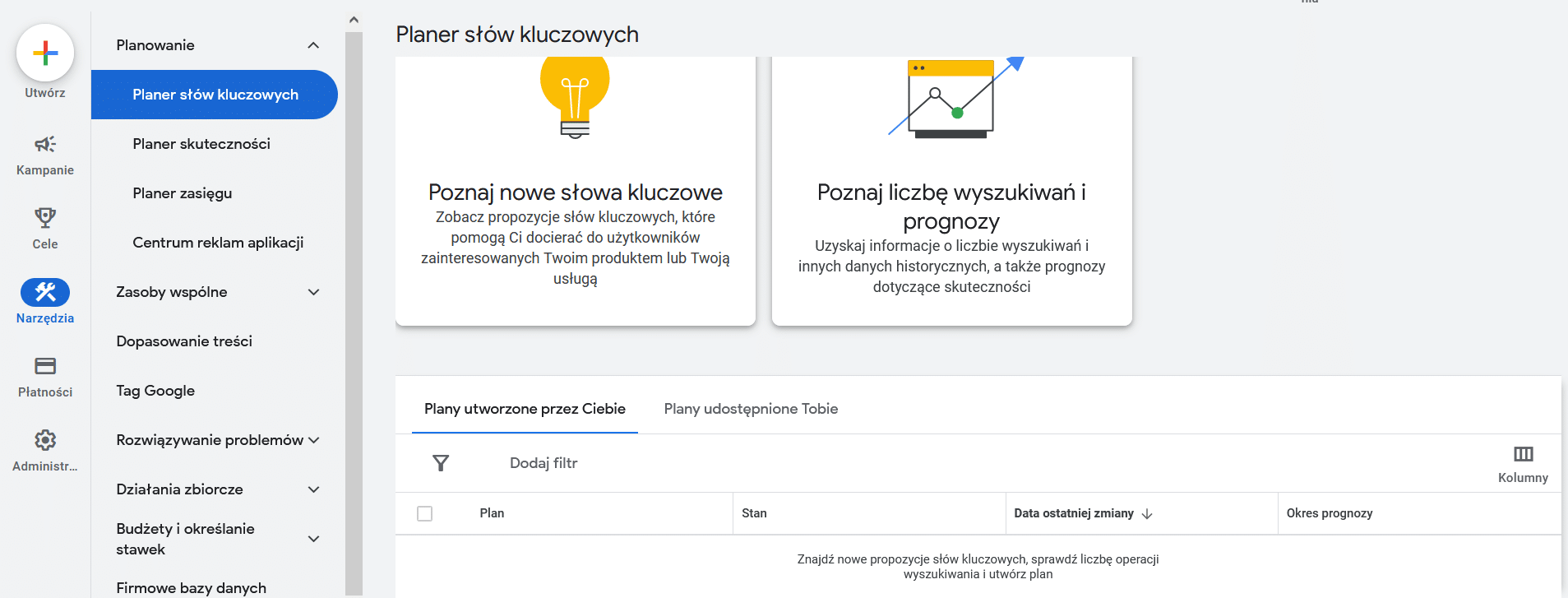Open Planer skuteczności
This screenshot has height=598, width=1568.
pyautogui.click(x=201, y=144)
